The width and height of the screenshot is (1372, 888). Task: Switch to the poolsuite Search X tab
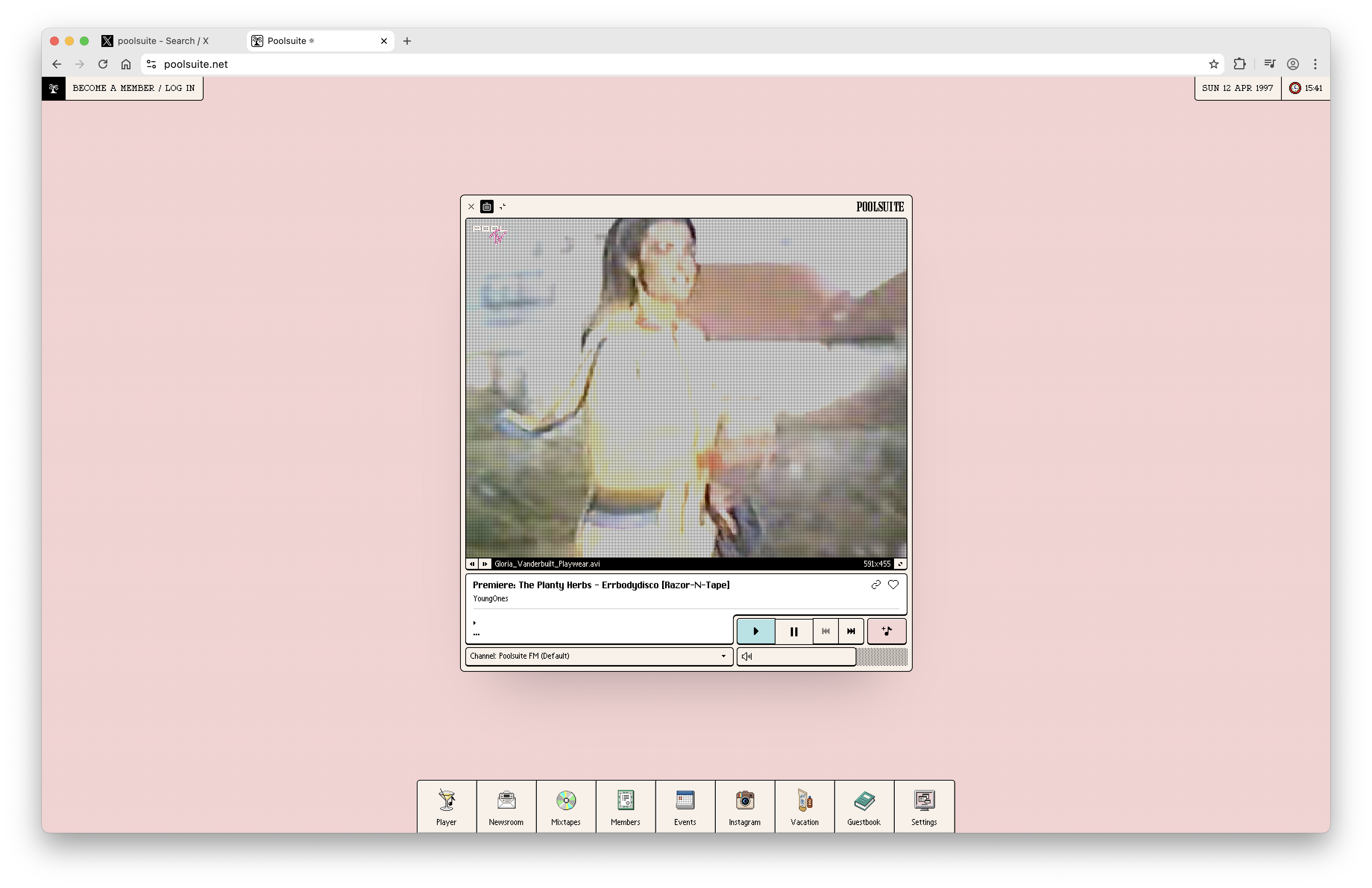tap(163, 41)
